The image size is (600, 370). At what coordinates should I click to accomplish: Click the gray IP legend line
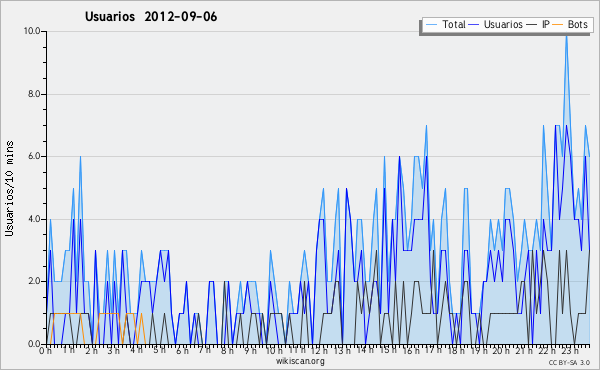pyautogui.click(x=532, y=25)
